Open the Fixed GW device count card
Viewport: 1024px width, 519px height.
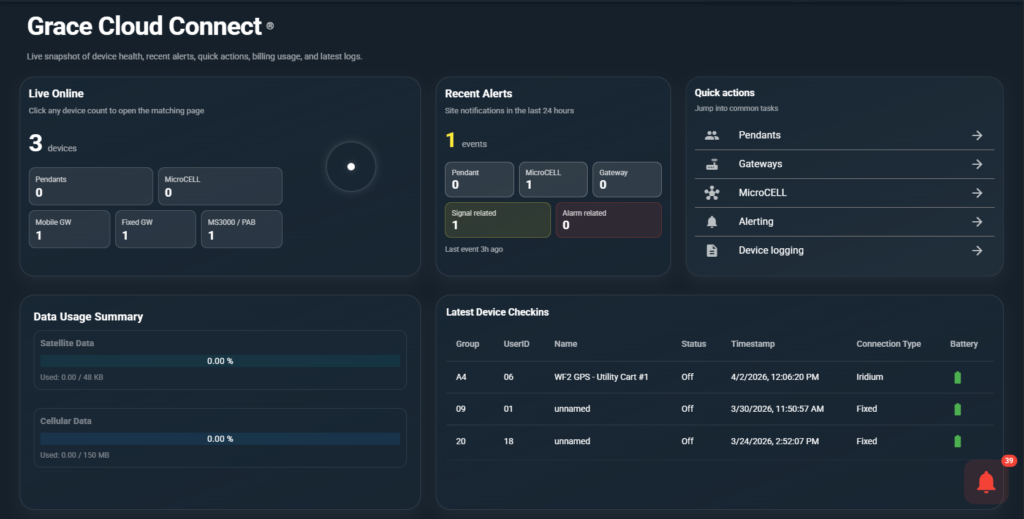[x=155, y=229]
